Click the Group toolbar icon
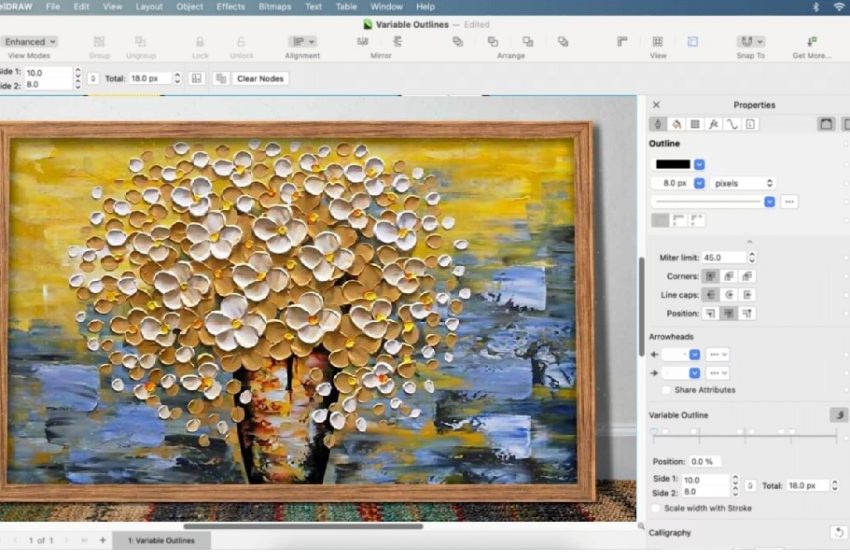Screen dimensions: 850x560 click(x=99, y=42)
